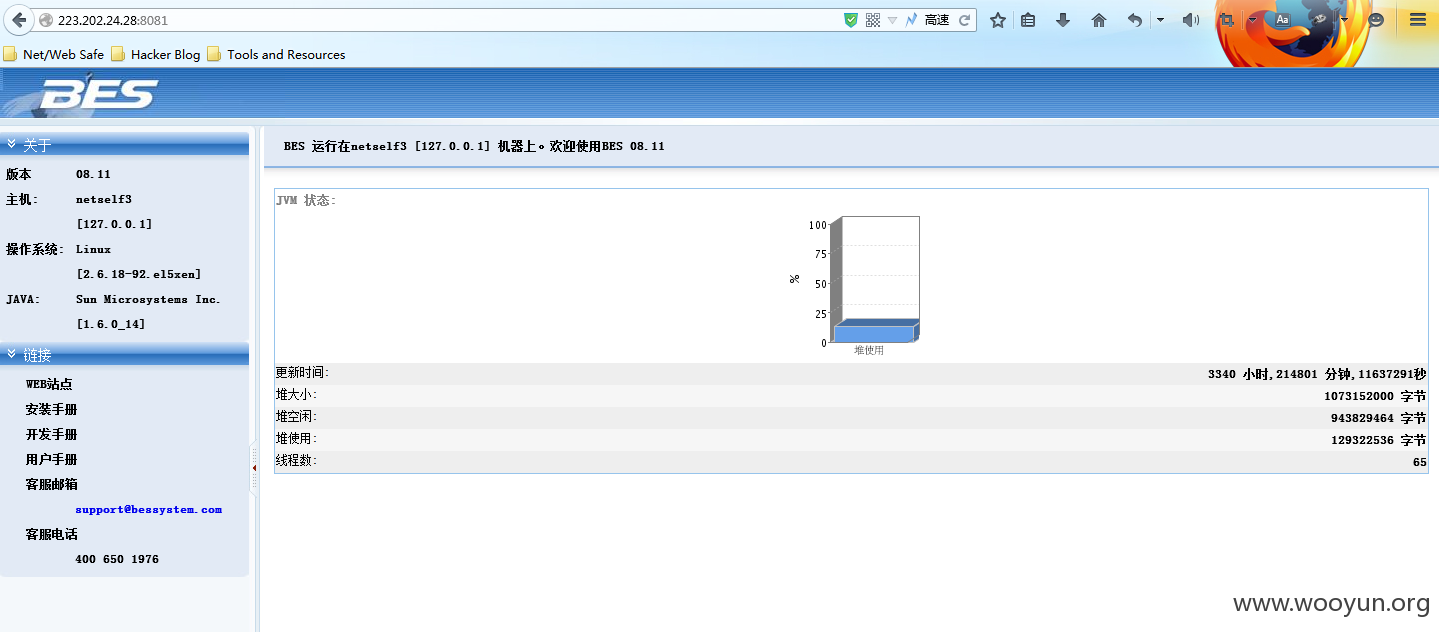Open dropdown next to undo arrow
This screenshot has height=632, width=1439.
point(1160,20)
